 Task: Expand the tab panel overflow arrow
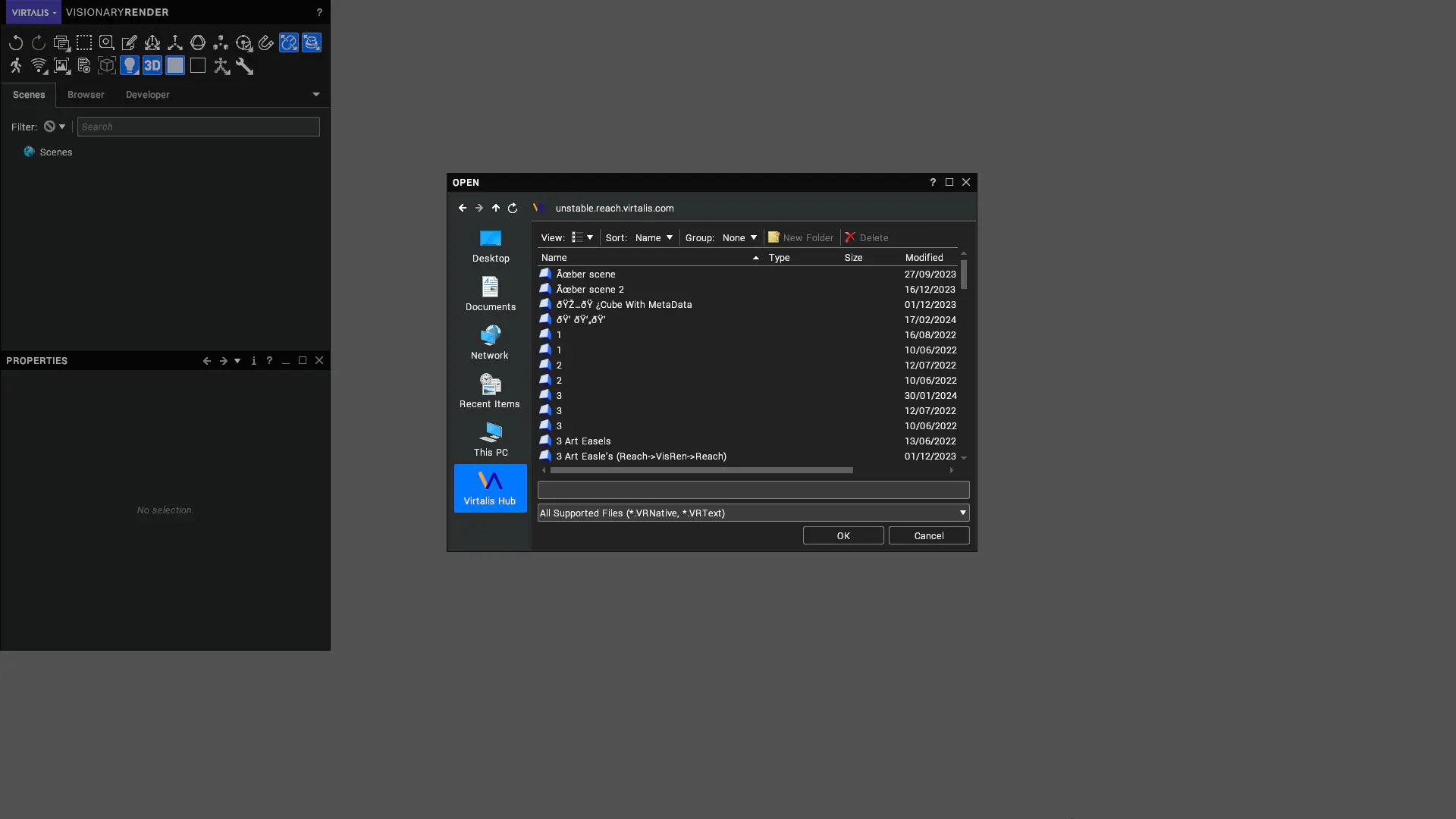(316, 95)
